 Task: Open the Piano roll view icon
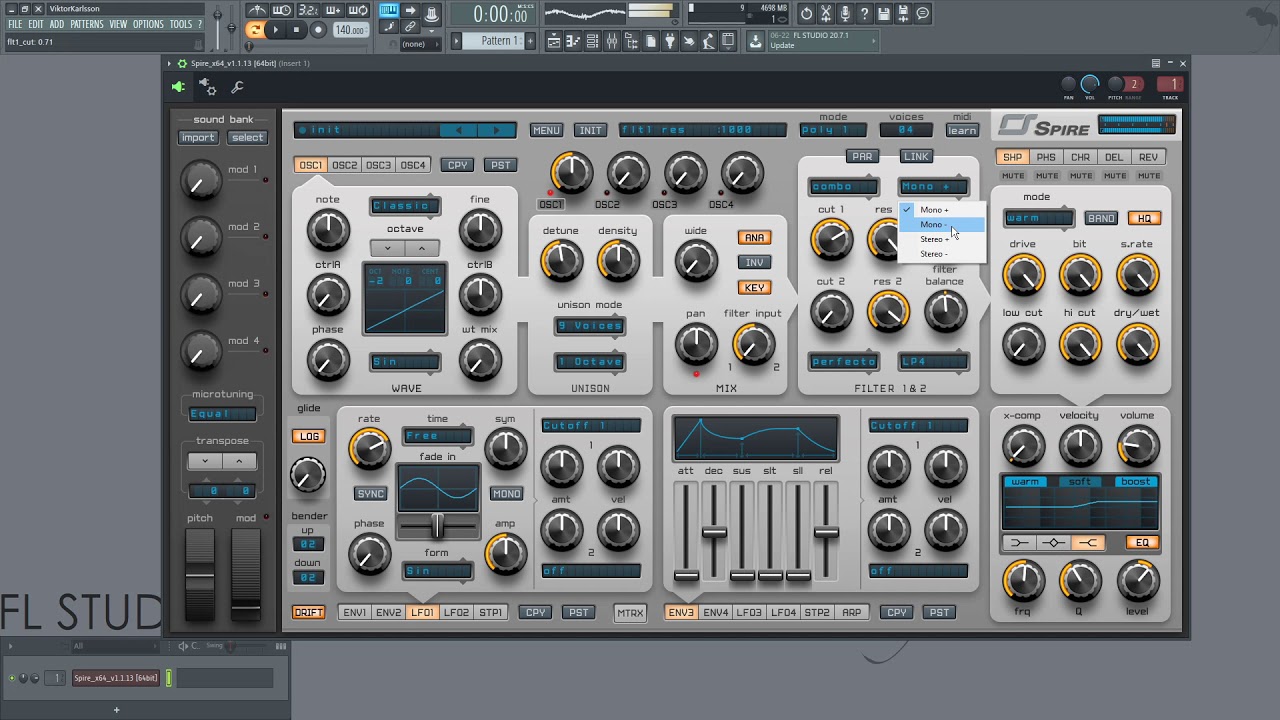click(573, 41)
